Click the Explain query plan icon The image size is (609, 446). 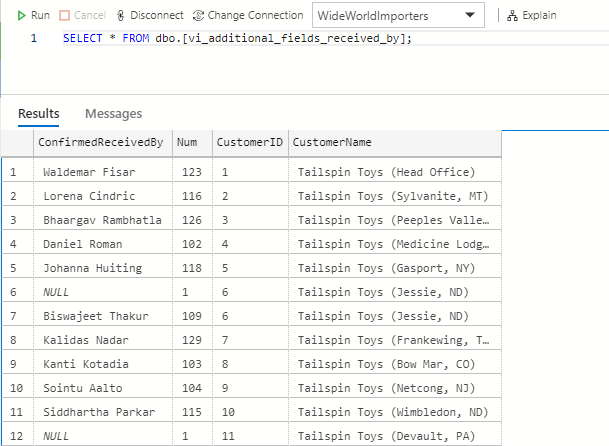coord(512,15)
